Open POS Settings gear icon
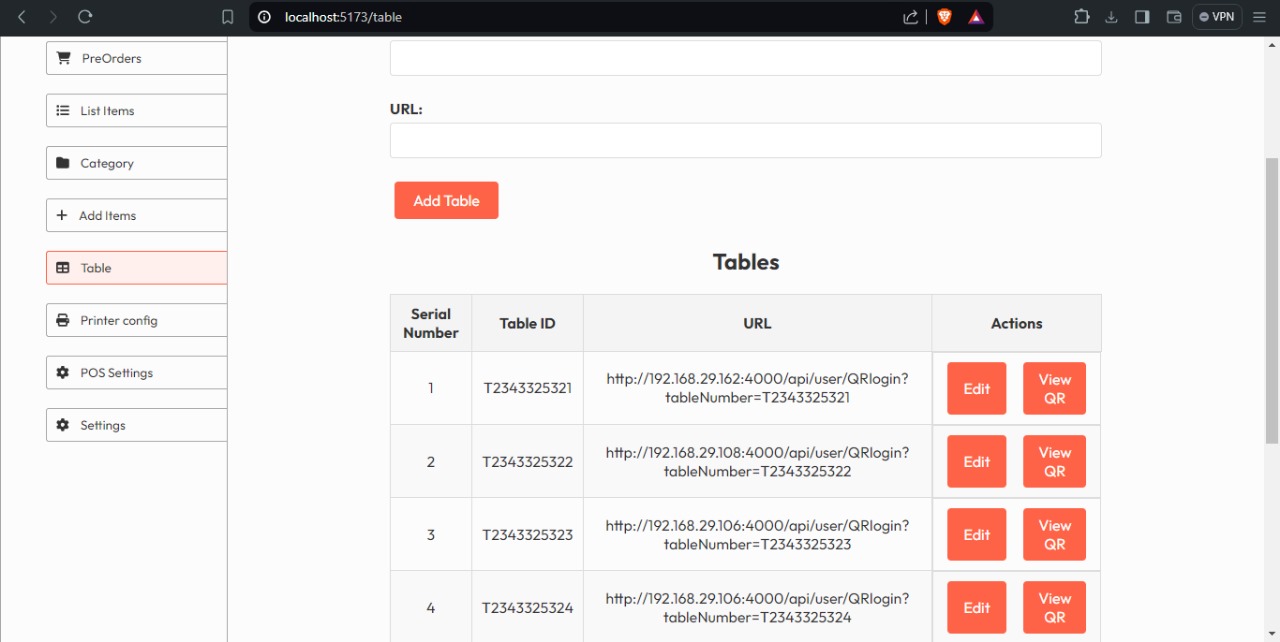This screenshot has width=1280, height=642. tap(62, 372)
